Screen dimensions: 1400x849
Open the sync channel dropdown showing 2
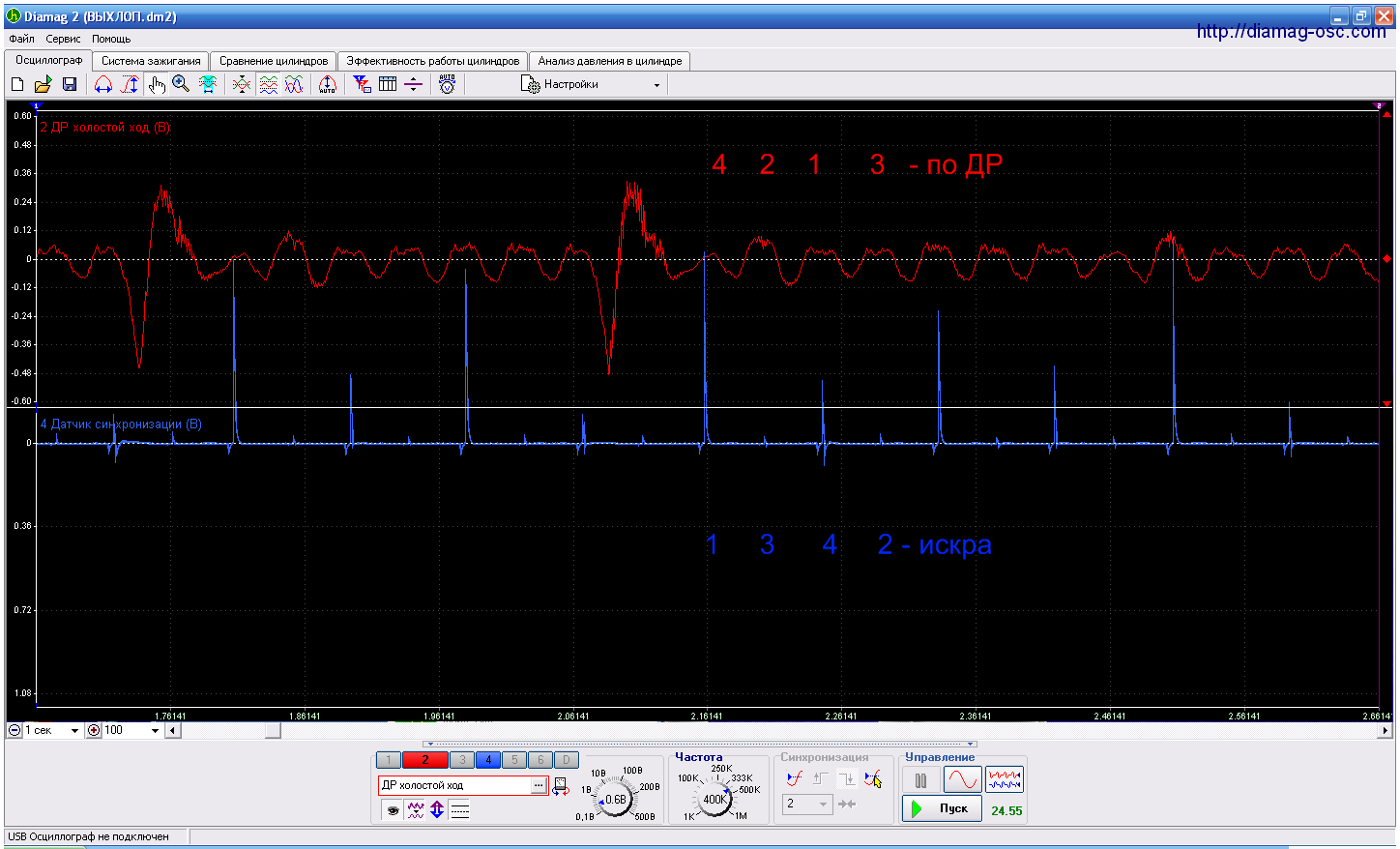tap(807, 804)
